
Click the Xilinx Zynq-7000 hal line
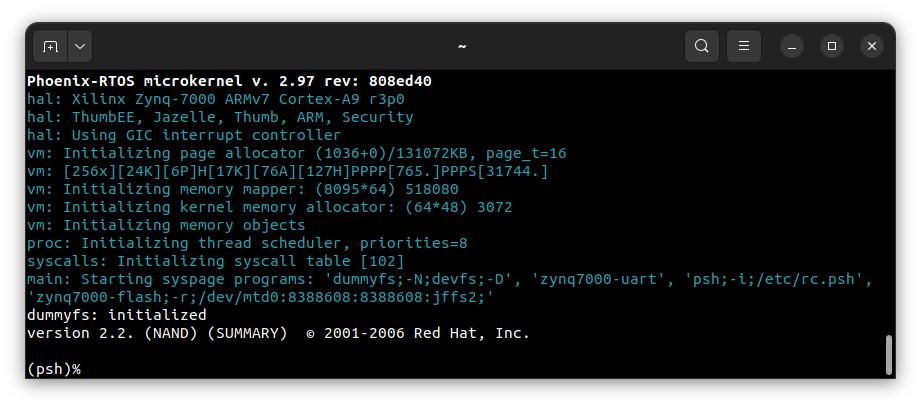click(x=215, y=99)
